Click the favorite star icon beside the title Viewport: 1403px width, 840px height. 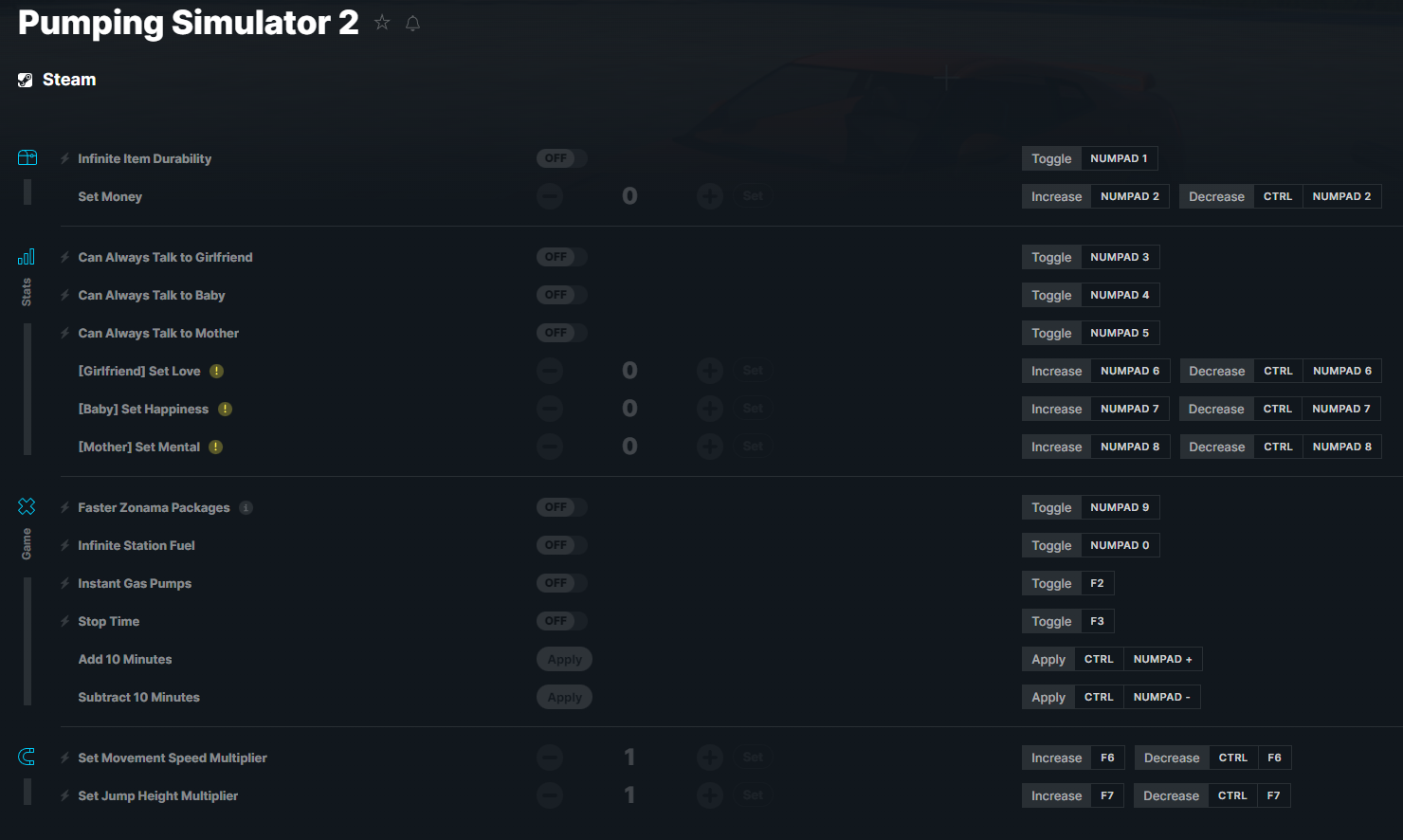tap(382, 22)
